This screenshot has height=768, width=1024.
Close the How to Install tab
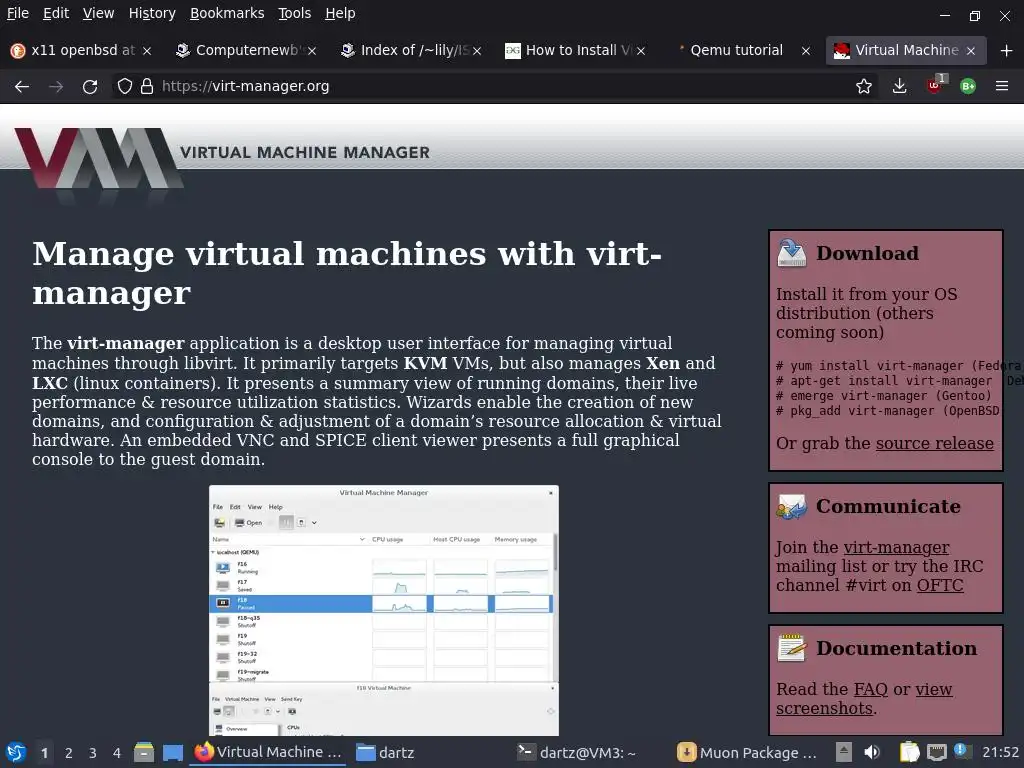tap(641, 51)
